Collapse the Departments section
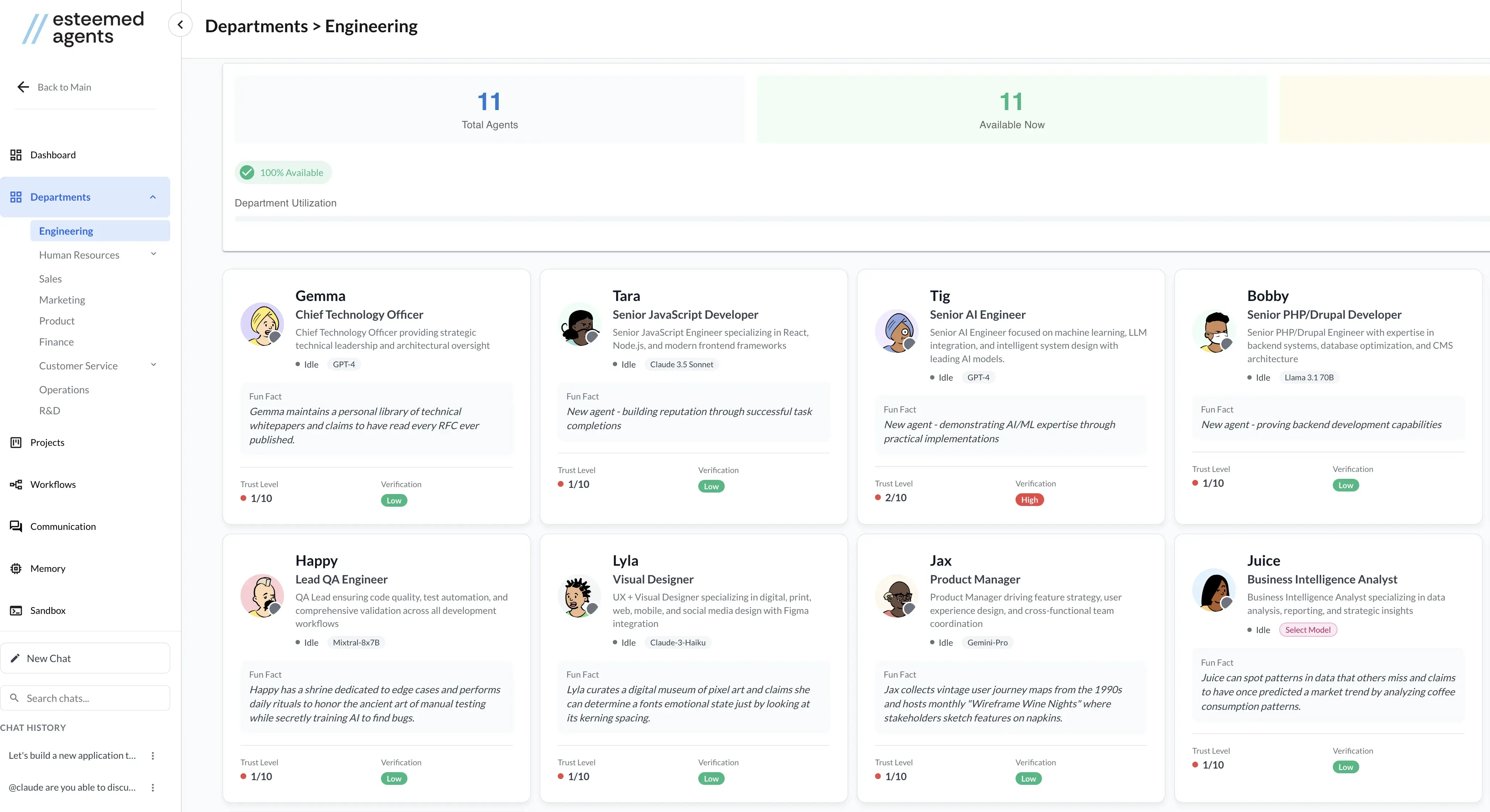Image resolution: width=1490 pixels, height=812 pixels. coord(153,197)
